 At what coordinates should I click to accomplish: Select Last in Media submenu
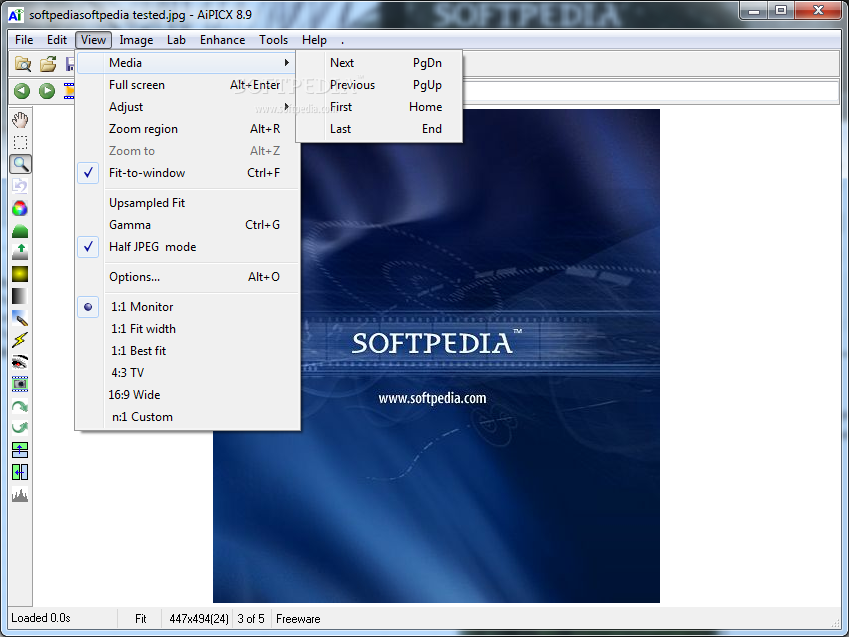click(x=379, y=129)
